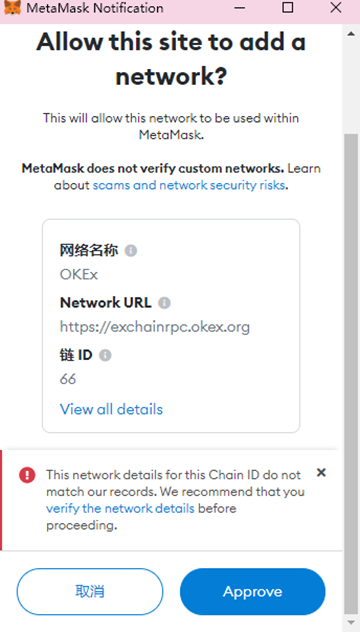Image resolution: width=360 pixels, height=632 pixels.
Task: Click the red warning exclamation icon
Action: pyautogui.click(x=27, y=475)
